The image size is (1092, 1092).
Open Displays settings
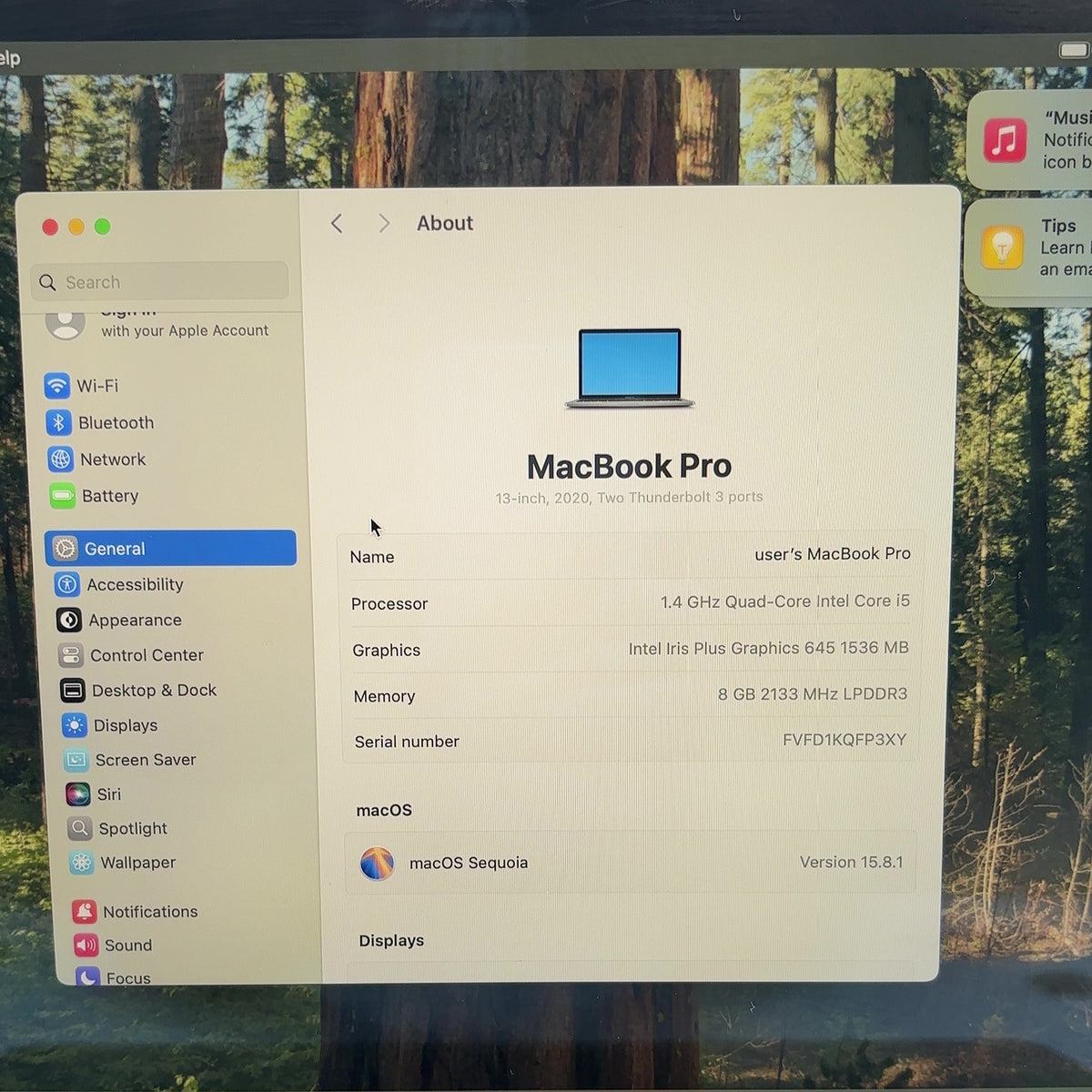pyautogui.click(x=110, y=725)
